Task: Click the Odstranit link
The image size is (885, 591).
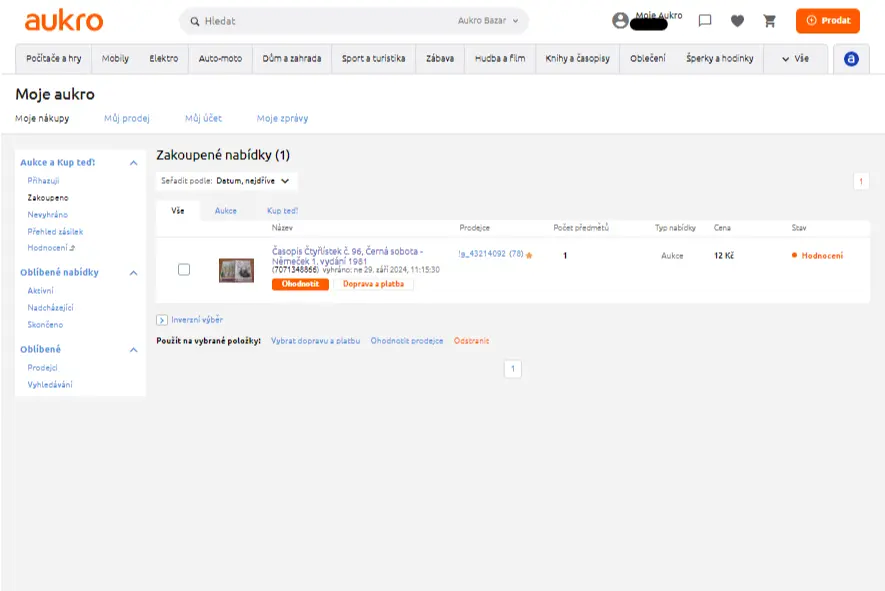Action: tap(471, 341)
